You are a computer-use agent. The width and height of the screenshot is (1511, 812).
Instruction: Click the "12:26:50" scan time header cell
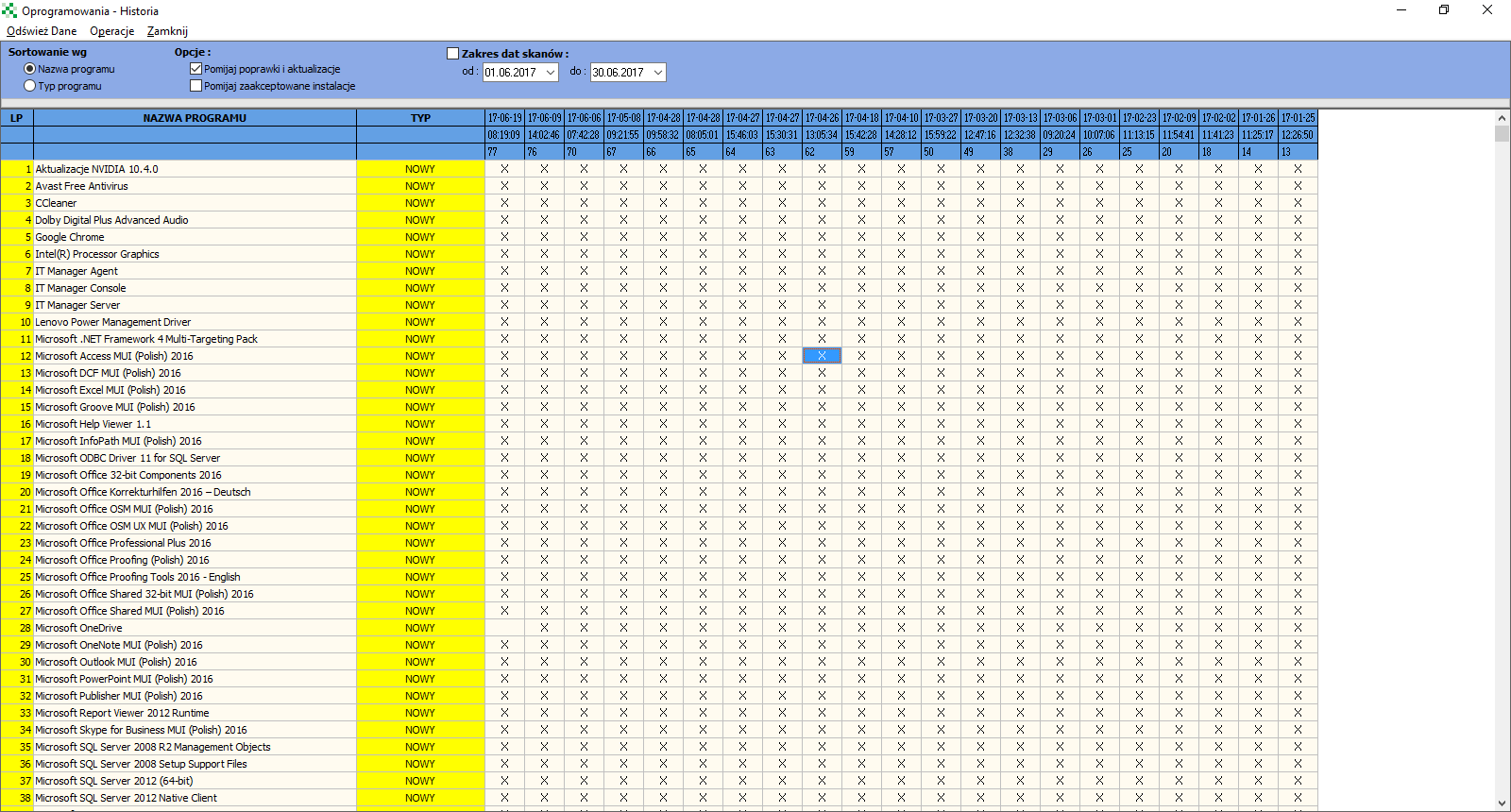click(x=1298, y=135)
